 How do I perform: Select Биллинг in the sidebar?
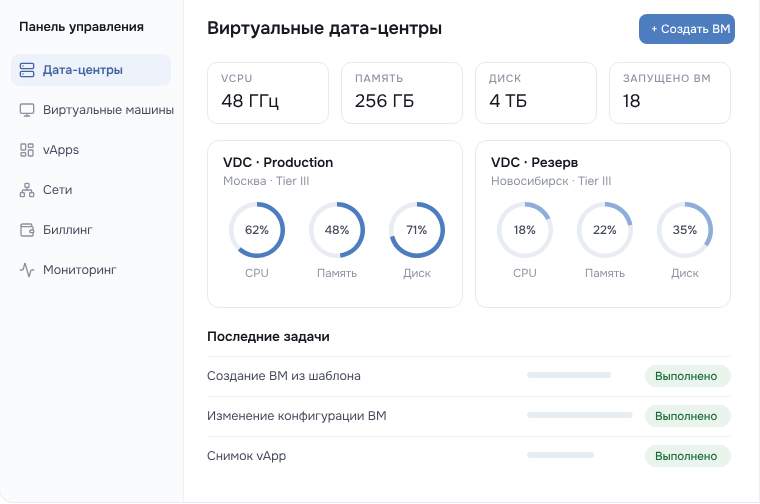91,230
